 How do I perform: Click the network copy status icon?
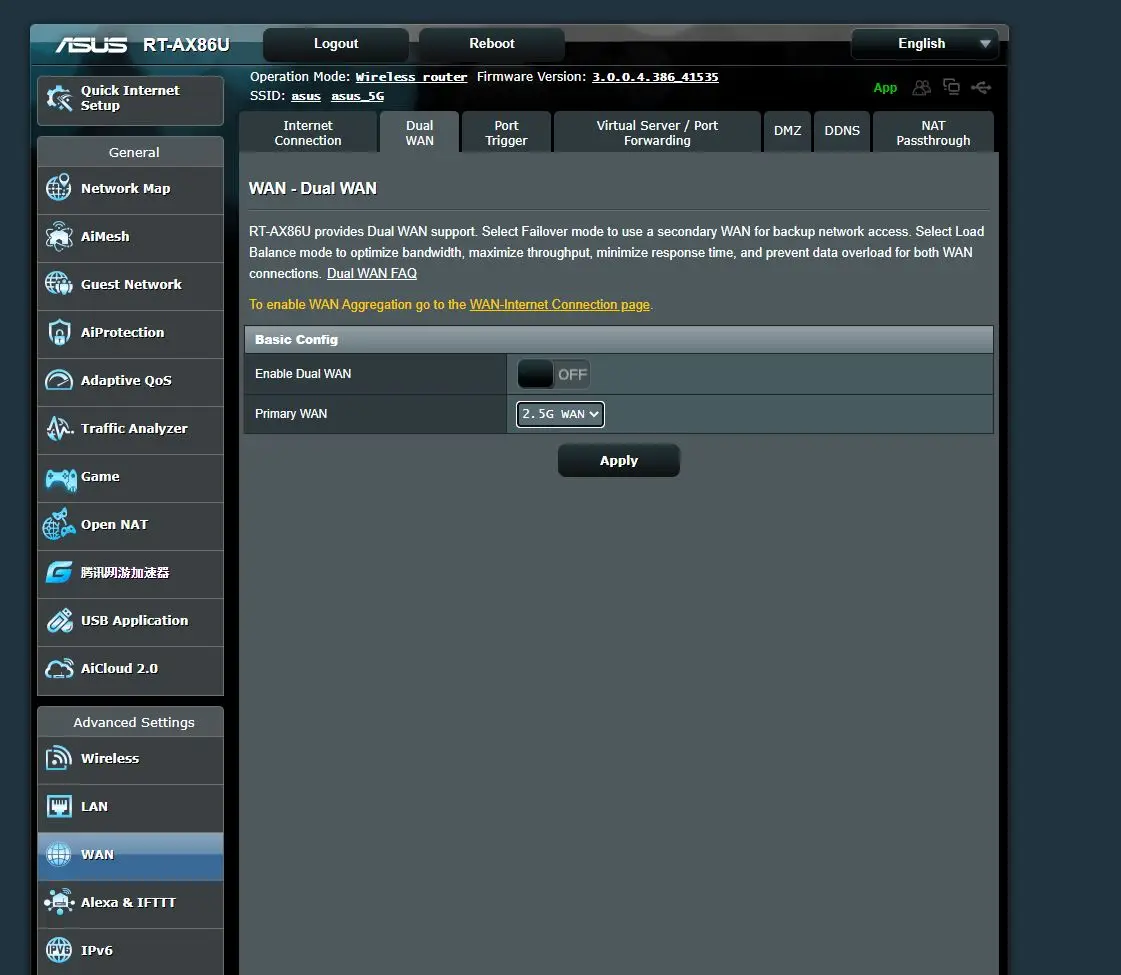(x=951, y=86)
